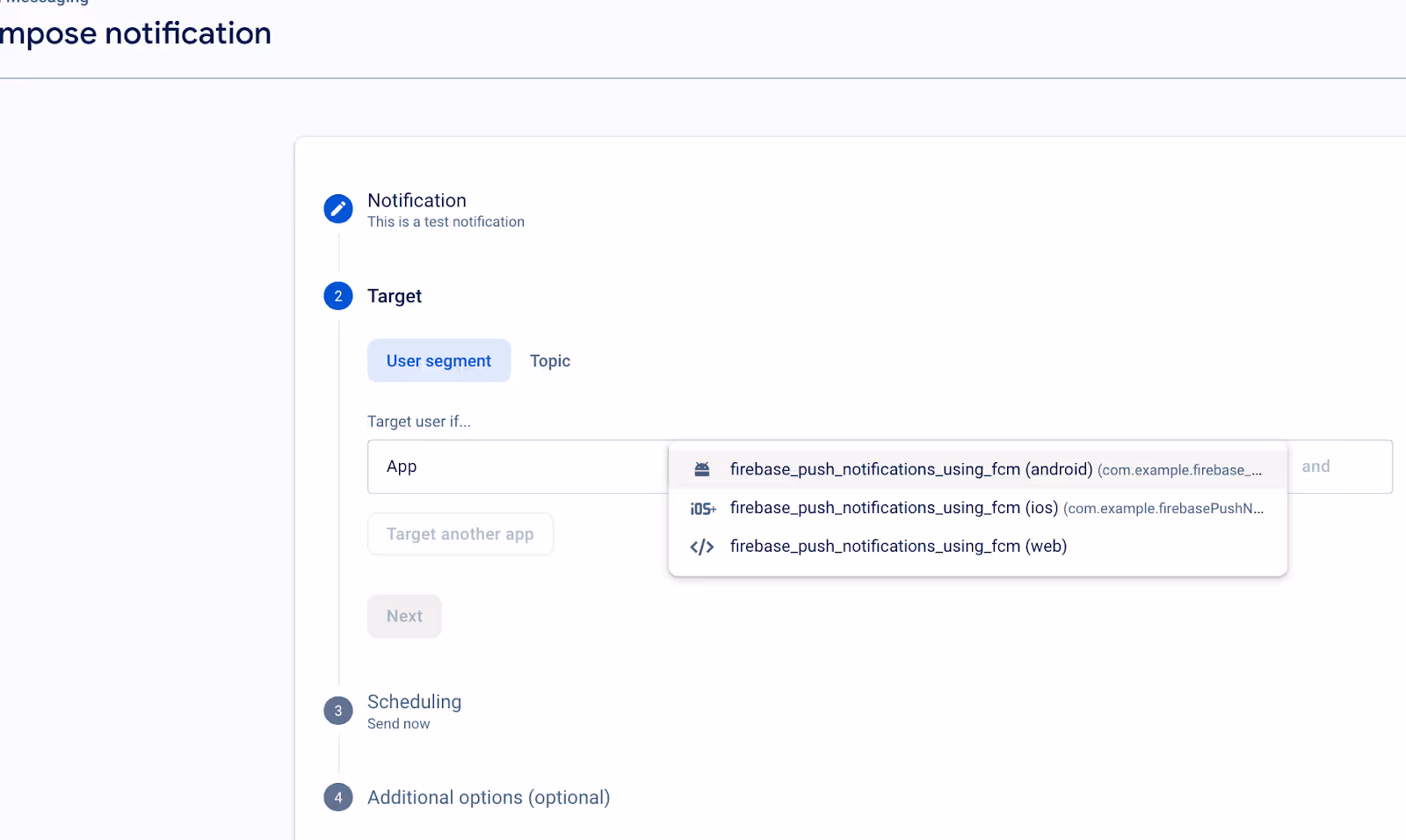Viewport: 1406px width, 840px height.
Task: Click the step 3 Scheduling circle icon
Action: point(338,711)
